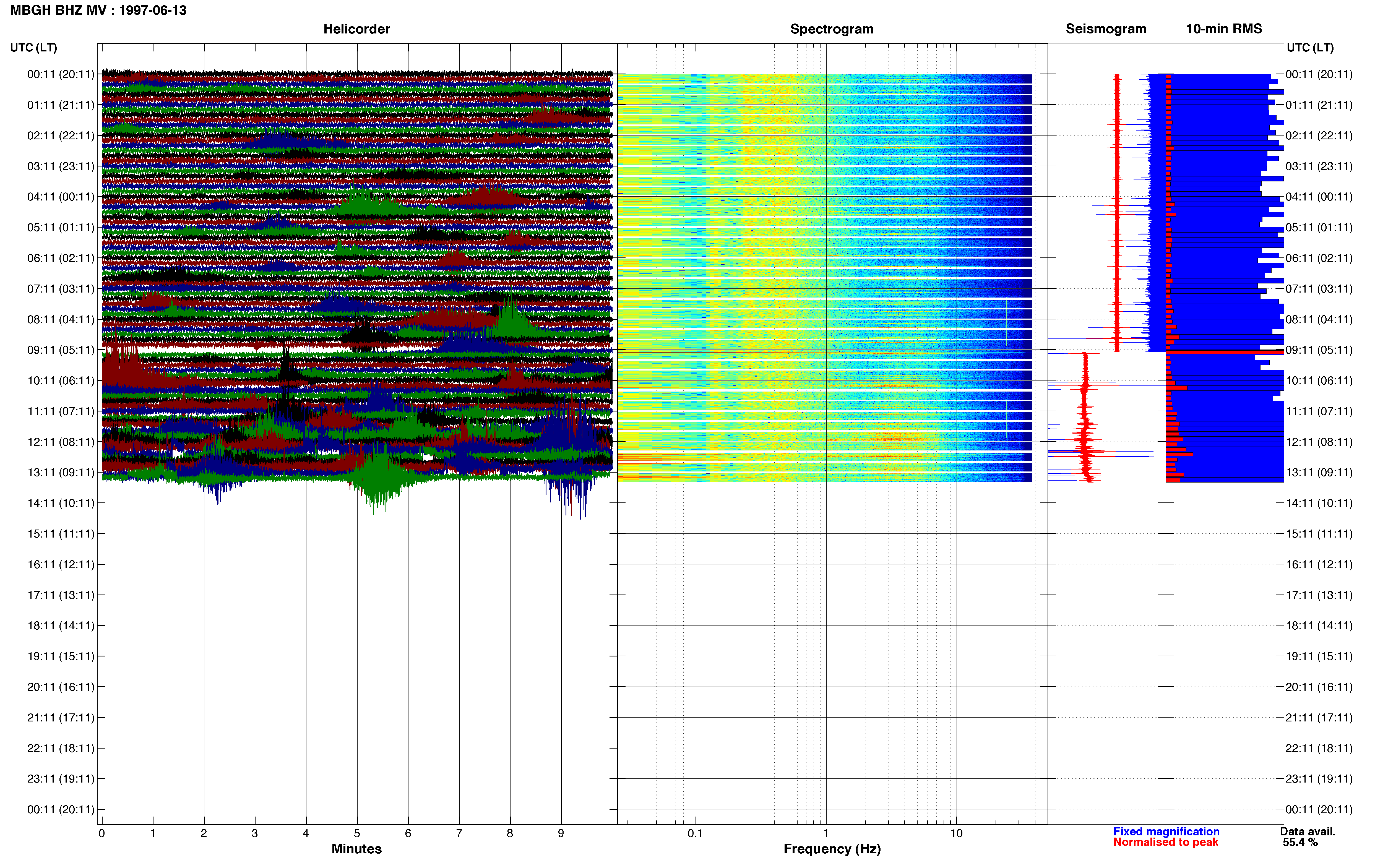The height and width of the screenshot is (868, 1388).
Task: Click left time label '20:11 (16:11)'
Action: pyautogui.click(x=61, y=687)
